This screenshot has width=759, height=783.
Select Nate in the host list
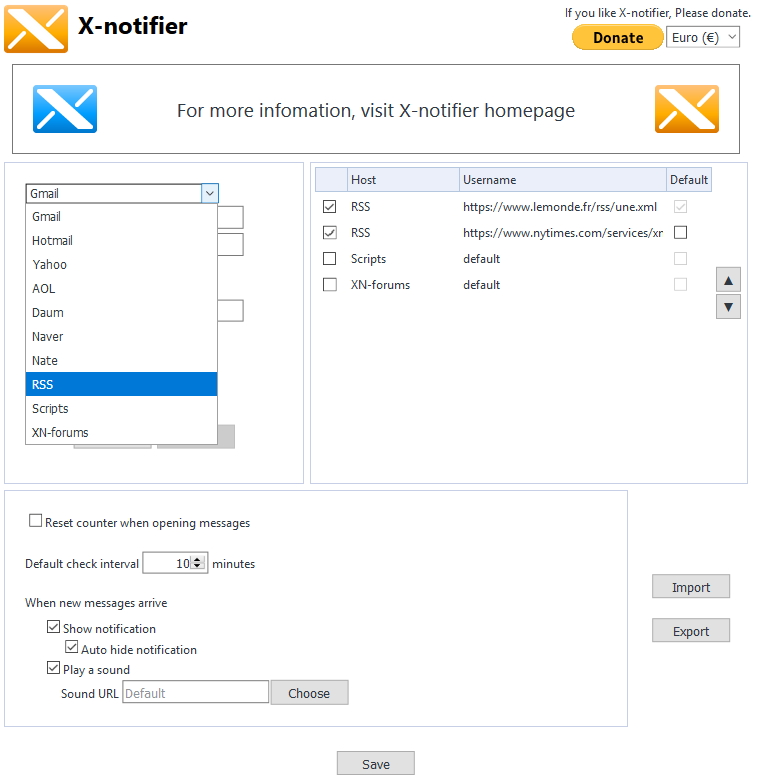pos(121,361)
